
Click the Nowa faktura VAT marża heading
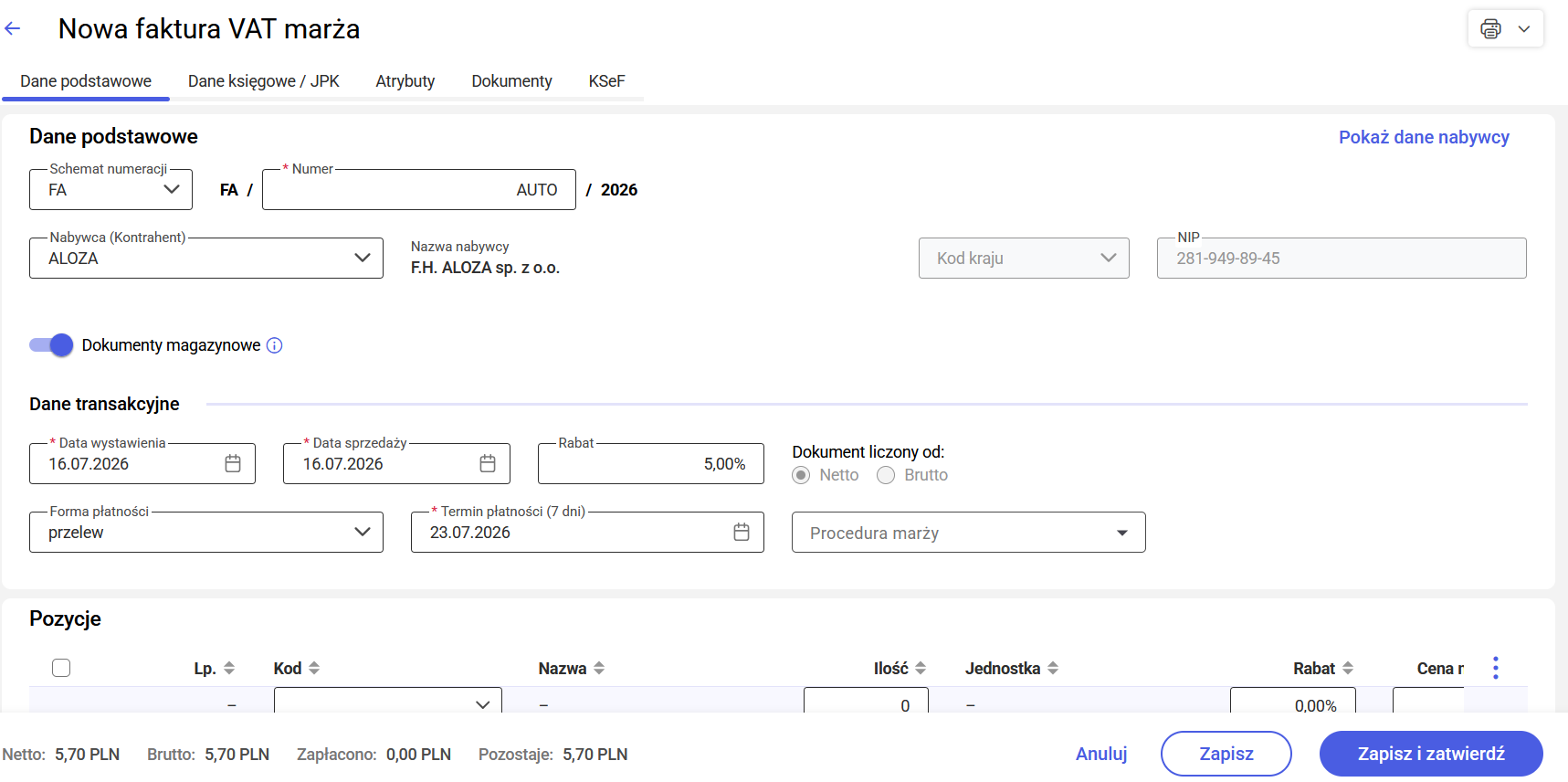coord(209,29)
